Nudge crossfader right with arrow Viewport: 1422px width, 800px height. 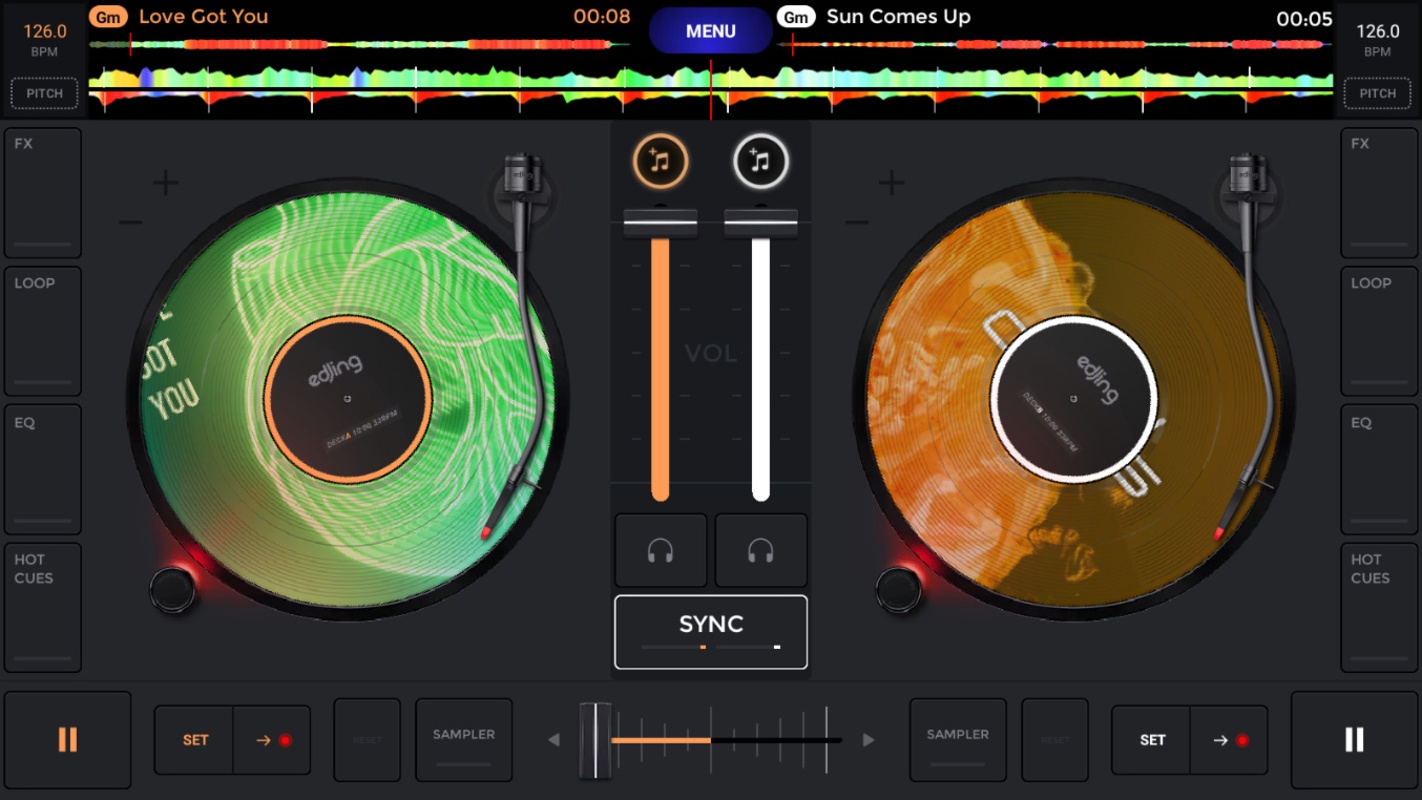(x=868, y=740)
